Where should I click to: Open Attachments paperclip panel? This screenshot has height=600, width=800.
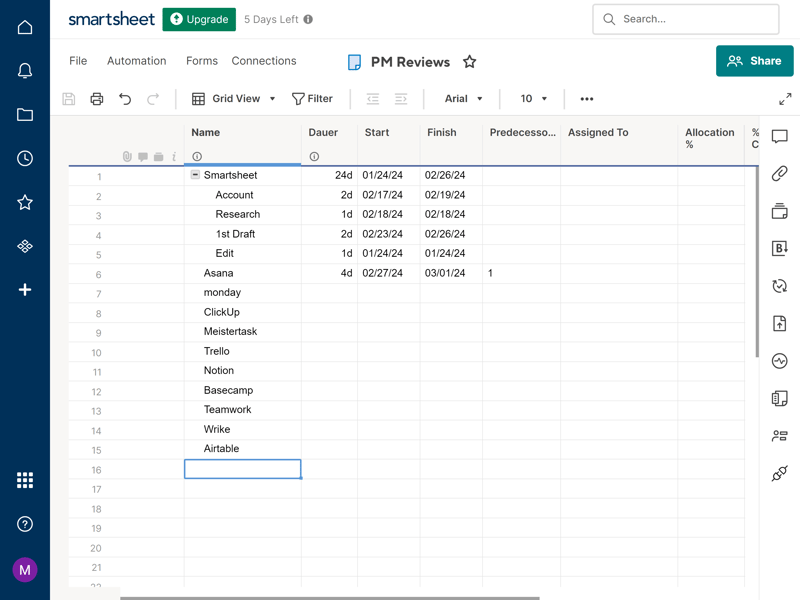pos(780,173)
